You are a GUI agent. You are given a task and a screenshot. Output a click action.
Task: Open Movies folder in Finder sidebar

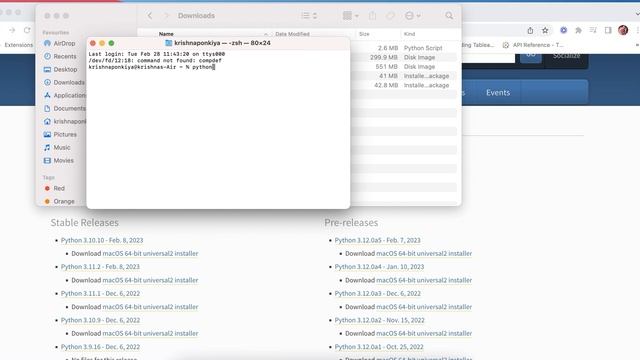coord(59,161)
